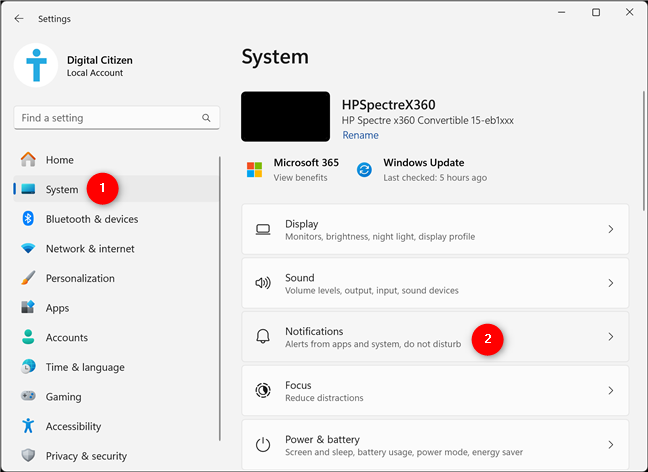Click the Accessibility figure icon

28,426
